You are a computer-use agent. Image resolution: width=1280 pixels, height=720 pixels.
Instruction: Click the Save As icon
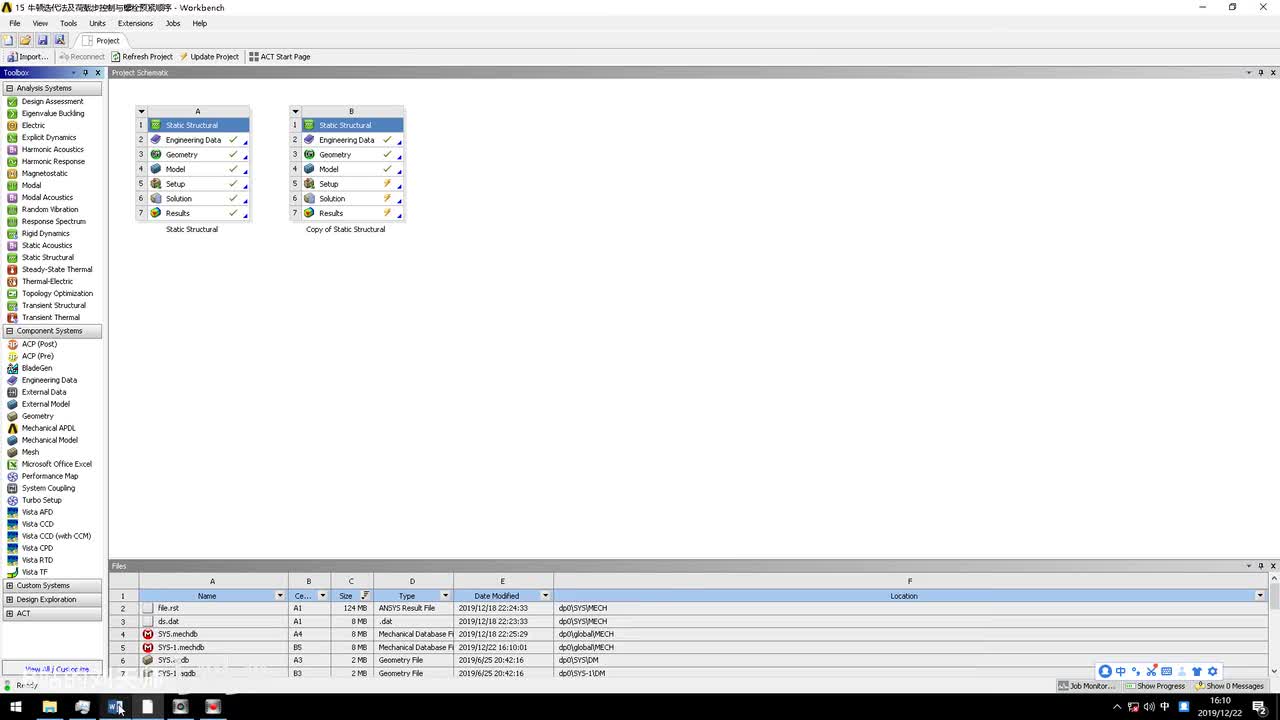pyautogui.click(x=59, y=40)
